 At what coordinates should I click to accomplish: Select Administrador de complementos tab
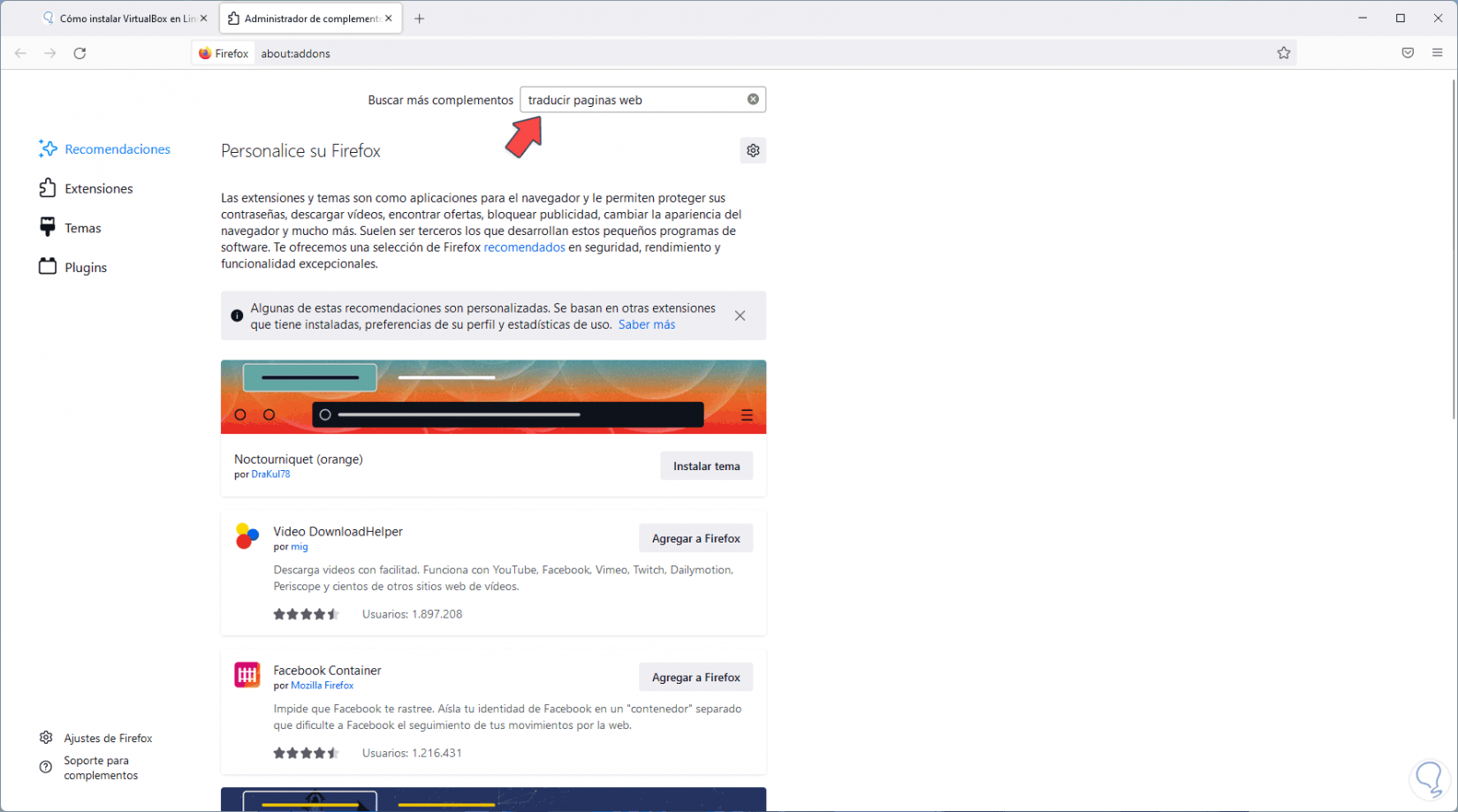(311, 19)
